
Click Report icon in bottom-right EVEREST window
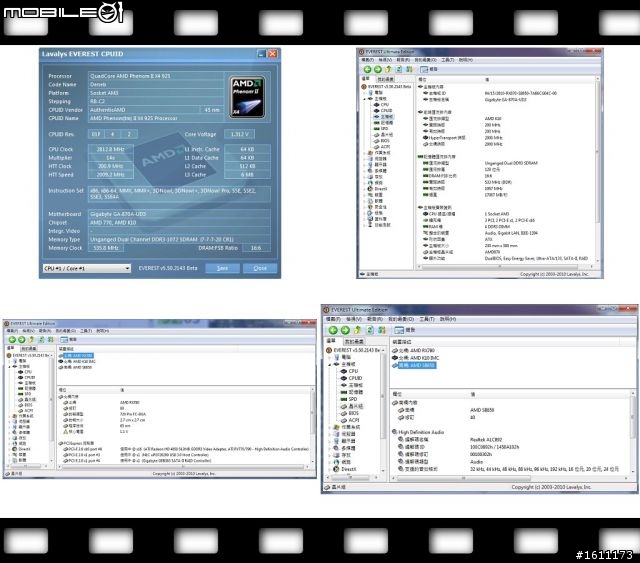tap(399, 330)
